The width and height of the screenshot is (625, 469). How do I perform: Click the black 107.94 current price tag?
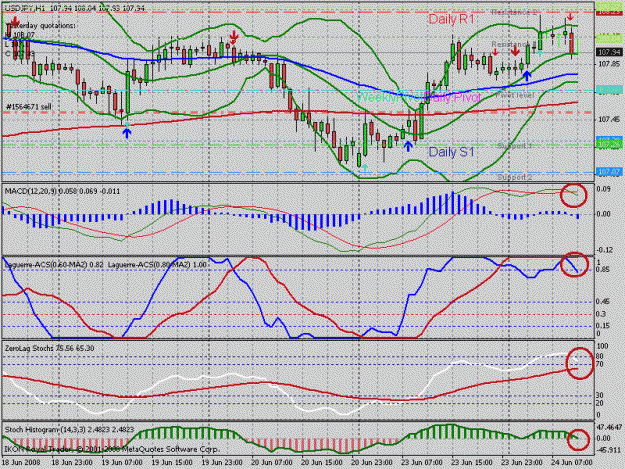click(x=609, y=52)
